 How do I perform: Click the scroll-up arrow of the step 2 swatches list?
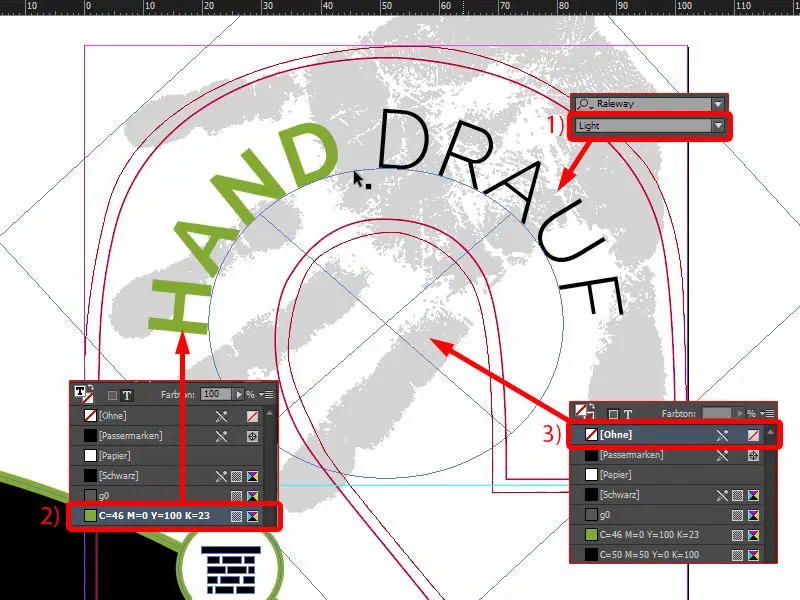pos(270,413)
